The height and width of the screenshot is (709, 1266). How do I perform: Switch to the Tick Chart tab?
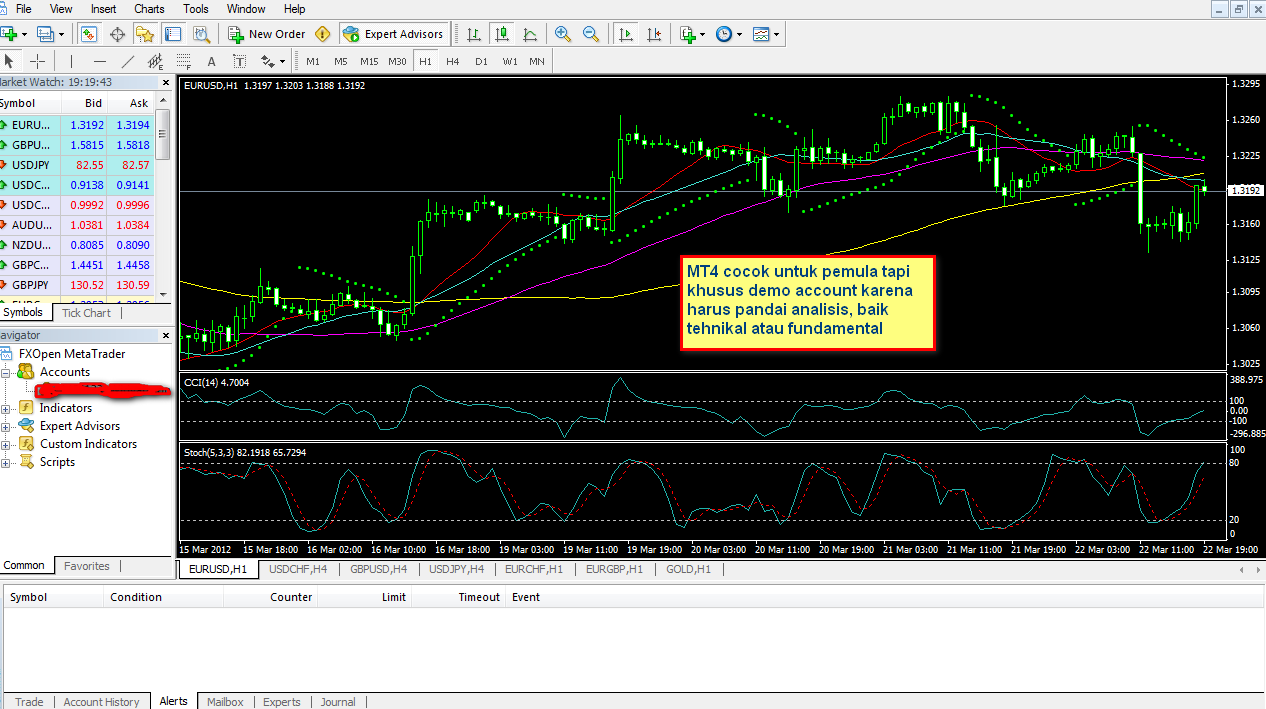pos(87,313)
